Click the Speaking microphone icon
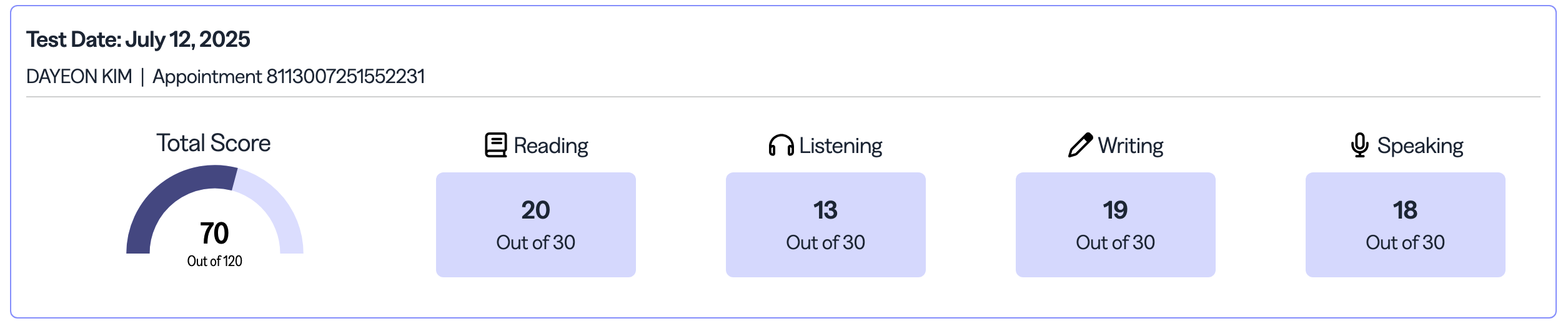 click(1359, 145)
